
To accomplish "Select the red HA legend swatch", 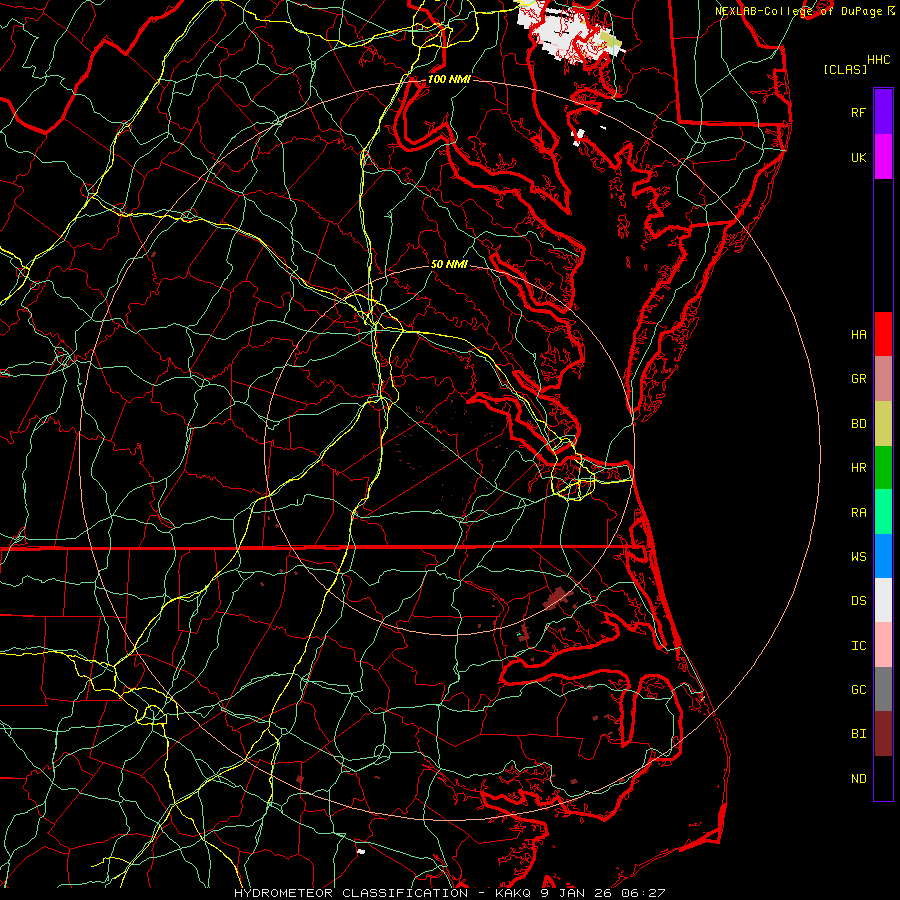I will (x=883, y=334).
